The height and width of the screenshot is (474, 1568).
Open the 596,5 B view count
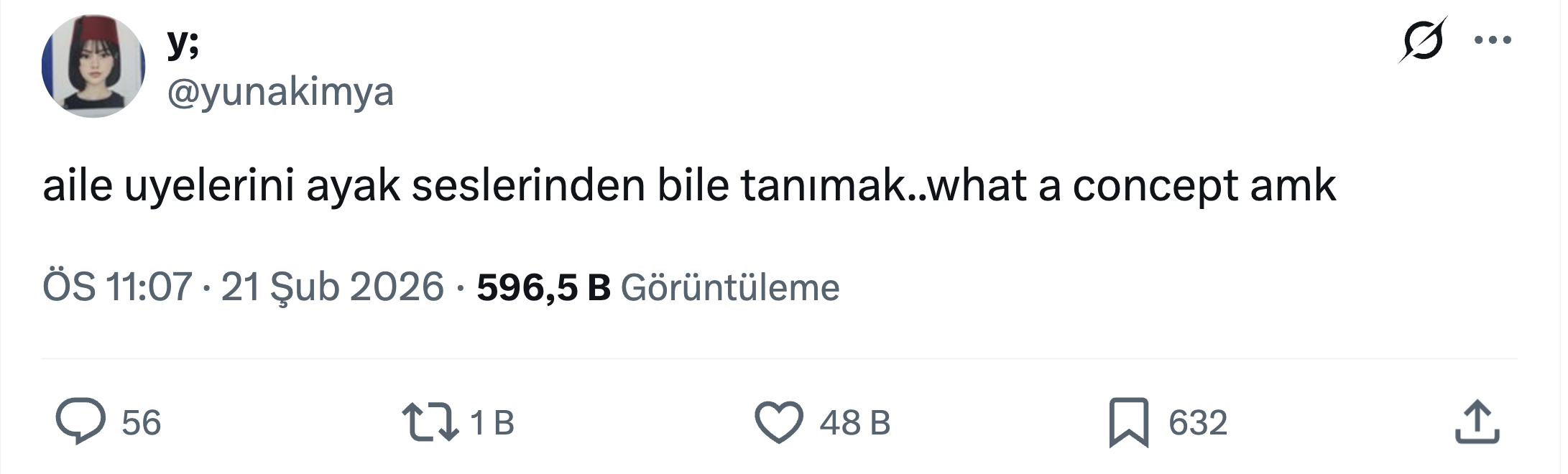pyautogui.click(x=543, y=287)
